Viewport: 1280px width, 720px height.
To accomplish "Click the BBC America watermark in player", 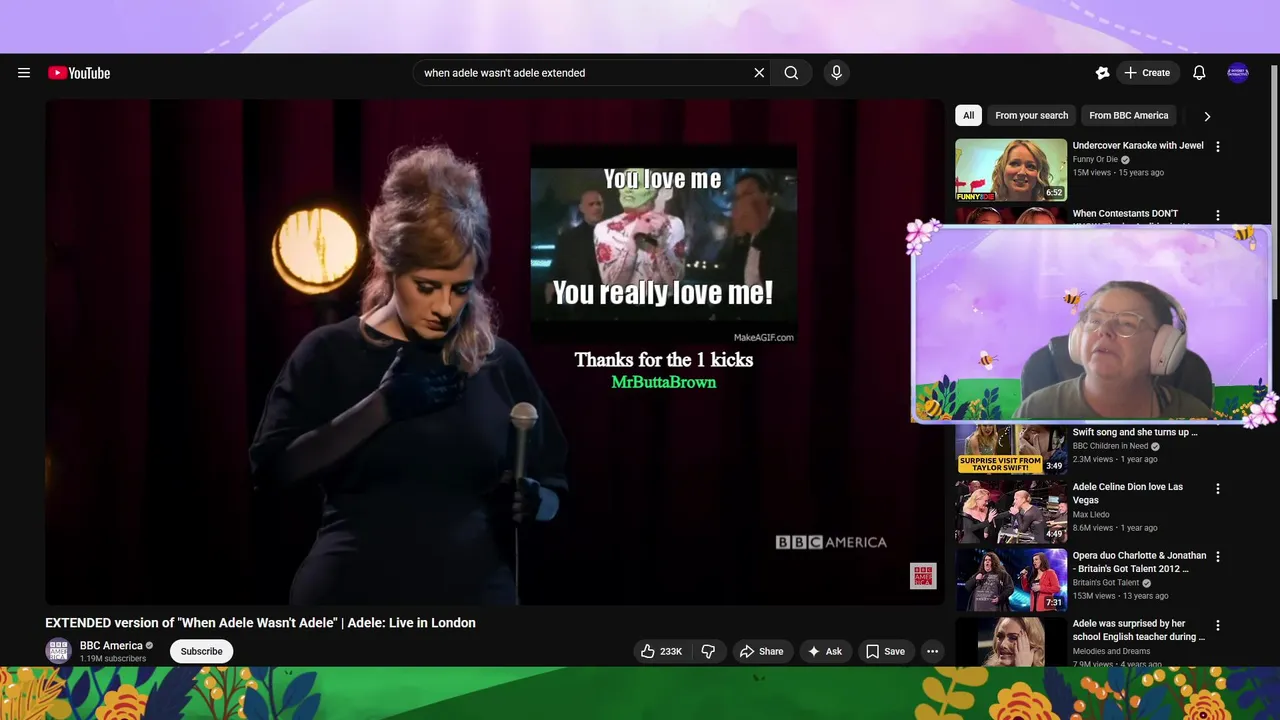I will [x=923, y=576].
